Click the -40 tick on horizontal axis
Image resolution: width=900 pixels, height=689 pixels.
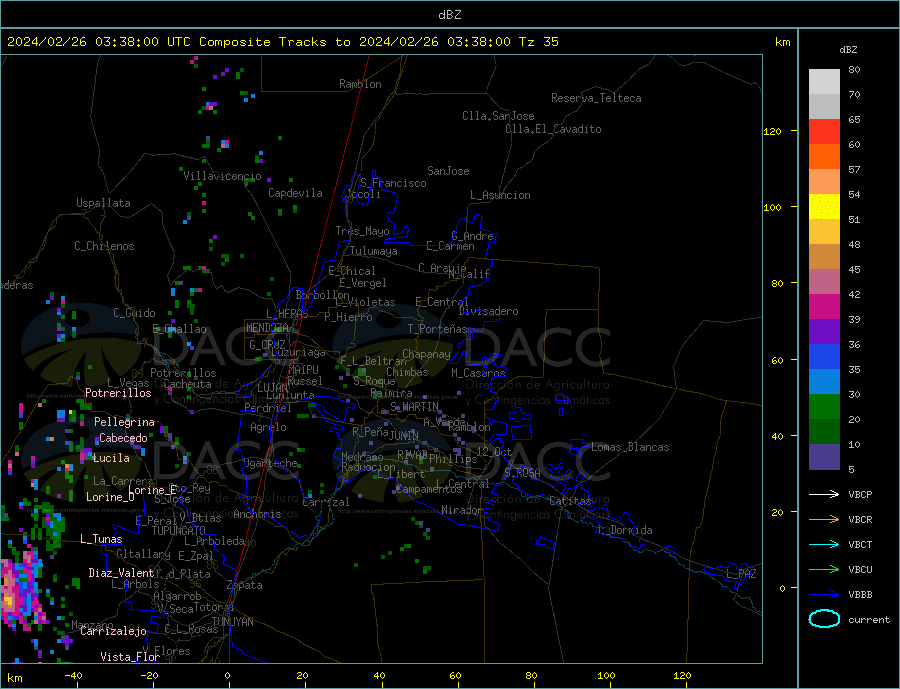pyautogui.click(x=73, y=675)
